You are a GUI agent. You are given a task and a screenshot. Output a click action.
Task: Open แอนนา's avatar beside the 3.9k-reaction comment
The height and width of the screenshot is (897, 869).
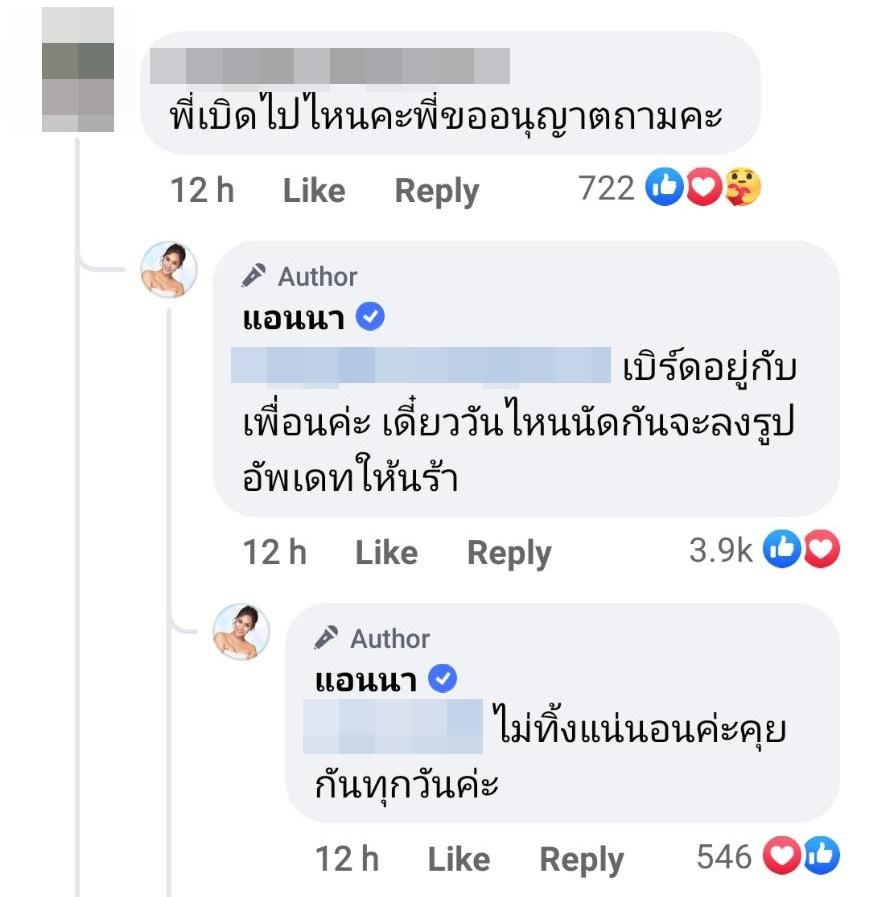pyautogui.click(x=169, y=270)
